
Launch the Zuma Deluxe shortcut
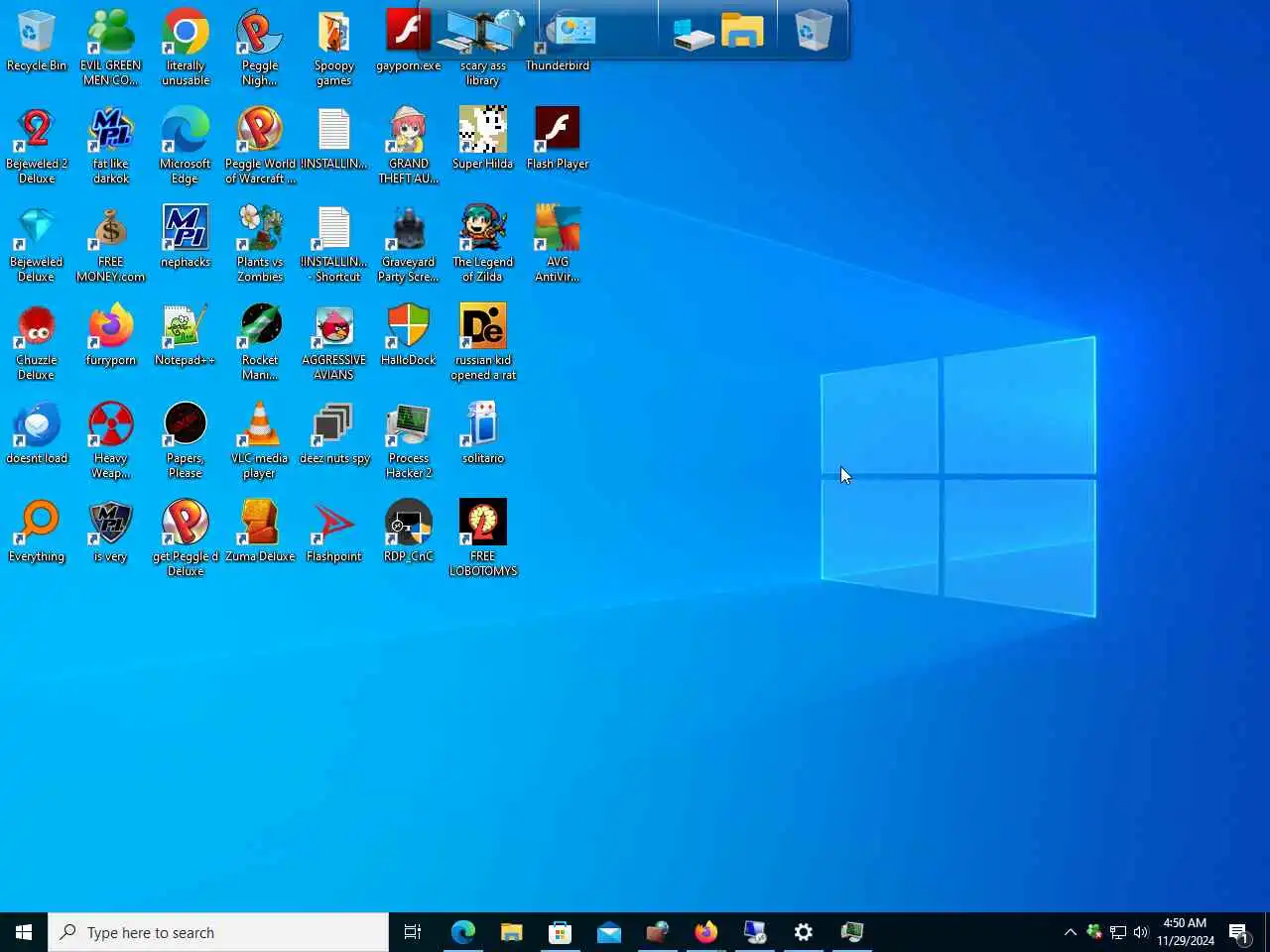[260, 532]
